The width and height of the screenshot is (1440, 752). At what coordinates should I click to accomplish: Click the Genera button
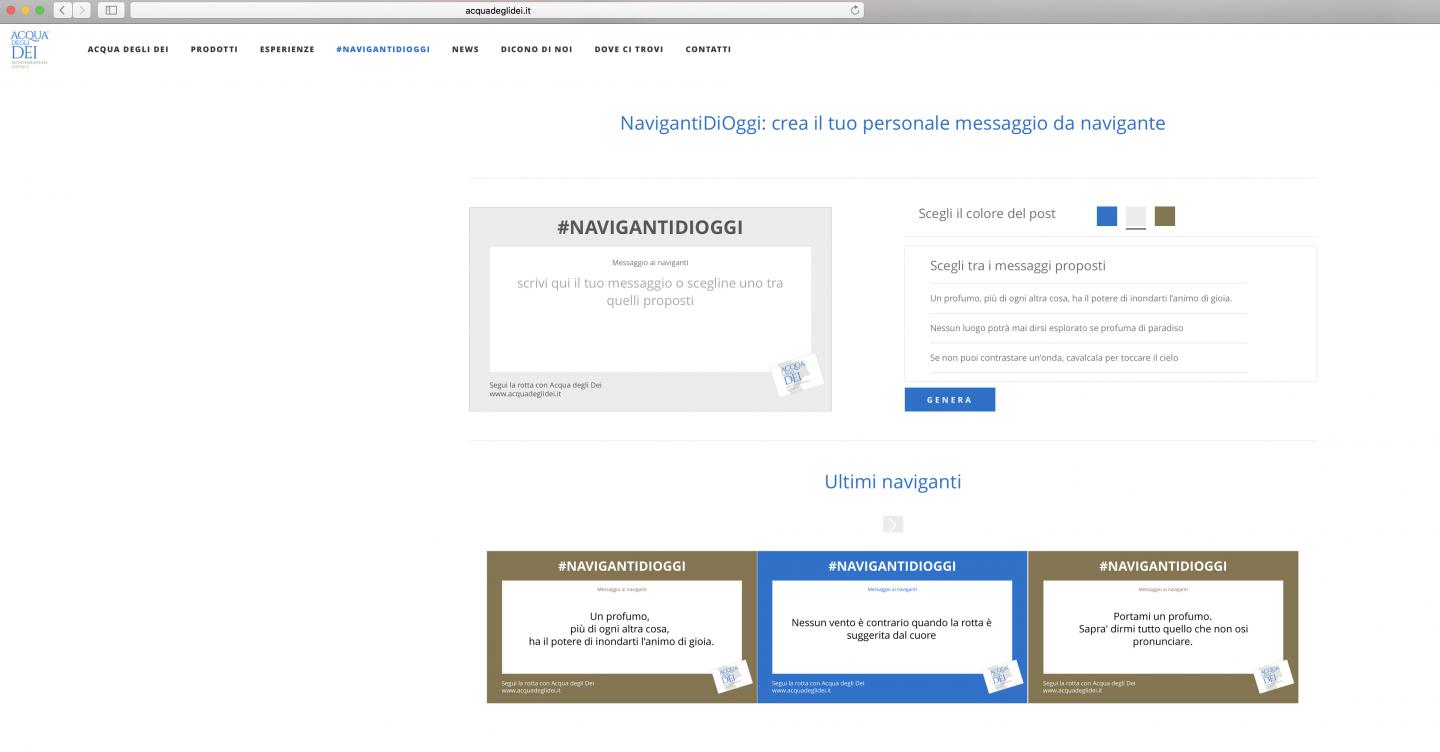point(949,400)
